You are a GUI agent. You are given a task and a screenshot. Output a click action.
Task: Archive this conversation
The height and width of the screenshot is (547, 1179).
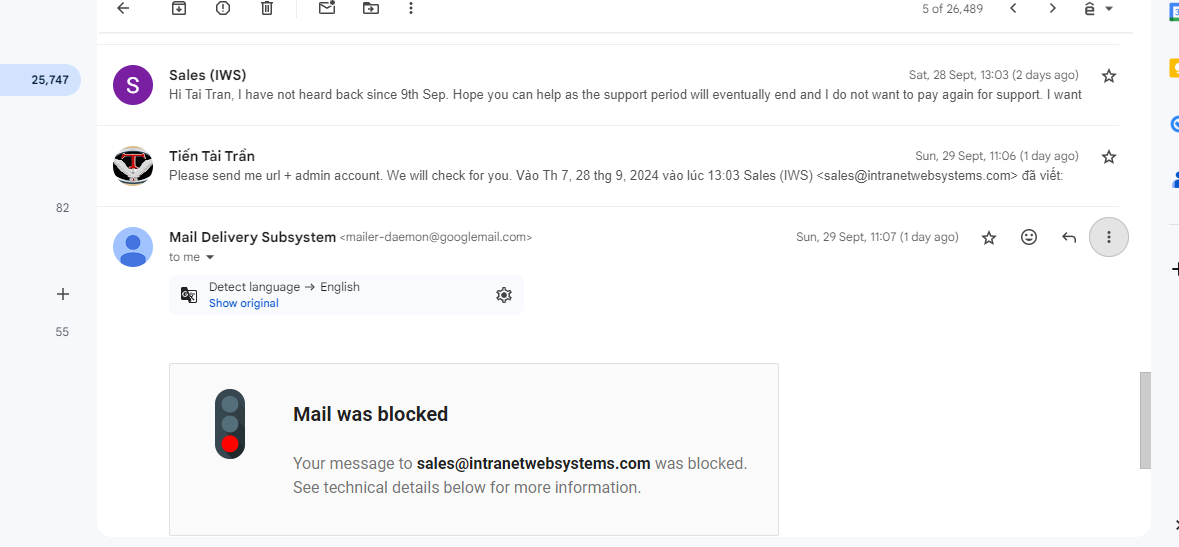178,8
